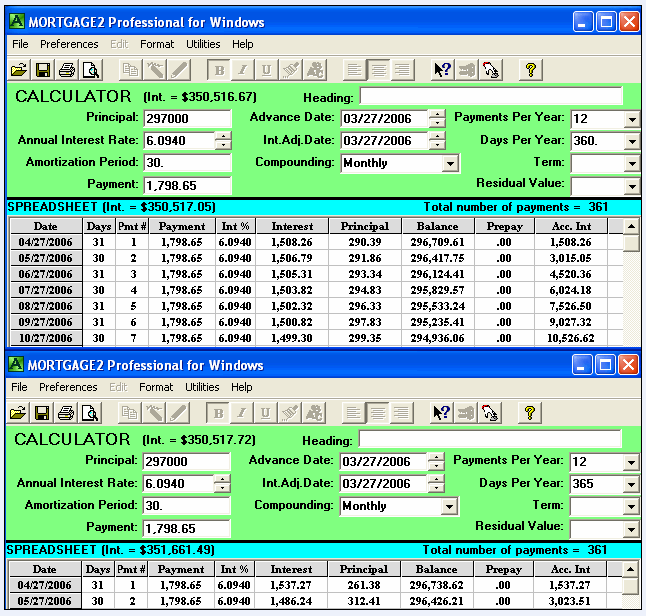Image resolution: width=646 pixels, height=616 pixels.
Task: Click the yellow question mark help icon in top window
Action: (x=530, y=70)
